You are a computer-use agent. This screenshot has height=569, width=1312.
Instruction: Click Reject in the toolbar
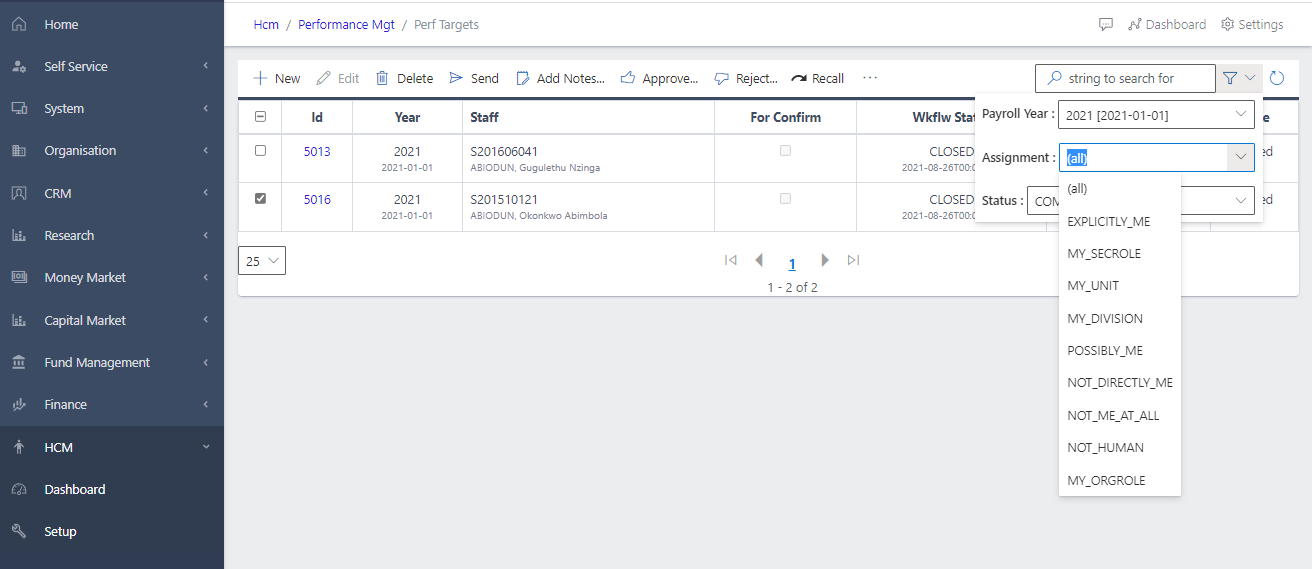coord(745,78)
